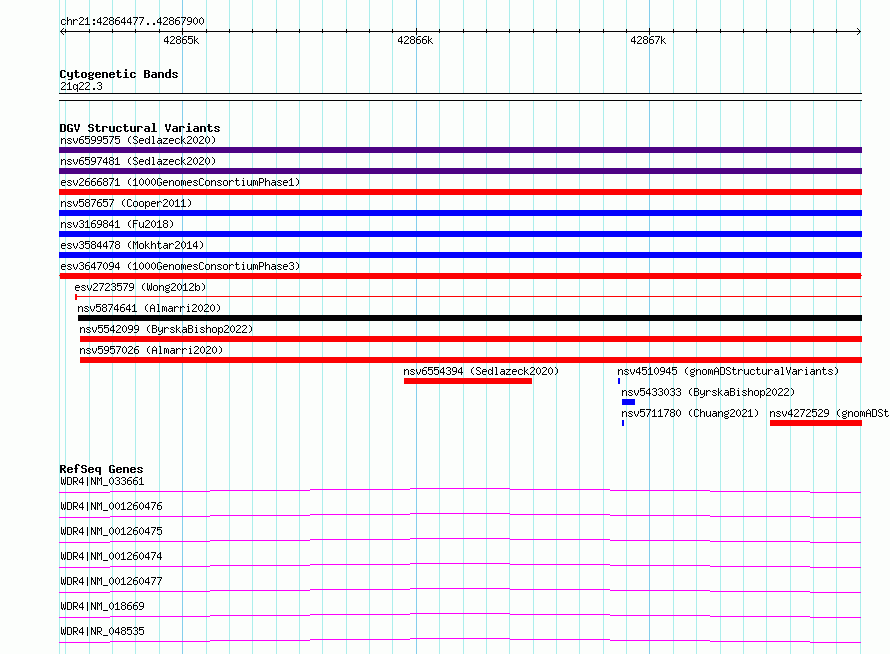Open variant nsv6554394 (Sedlazeck2020) label
The width and height of the screenshot is (890, 654).
tap(481, 371)
